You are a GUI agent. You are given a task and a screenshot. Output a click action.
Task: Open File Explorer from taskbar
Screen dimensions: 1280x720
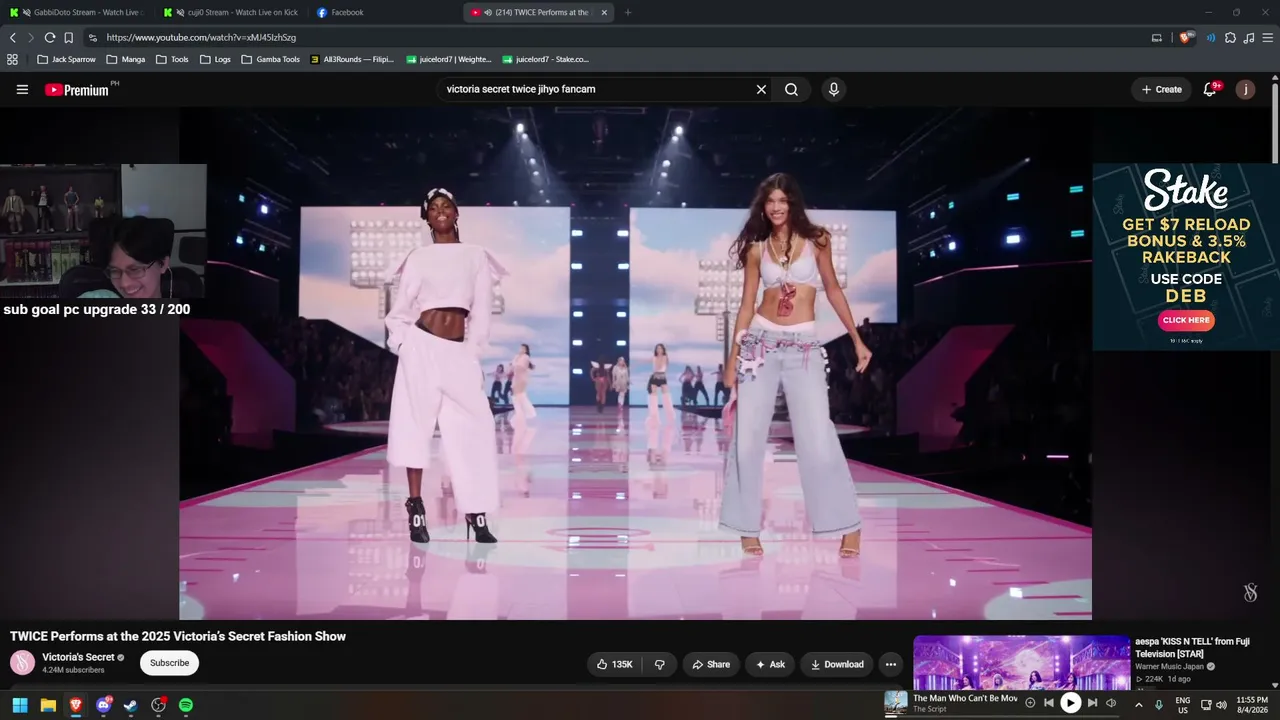[48, 705]
